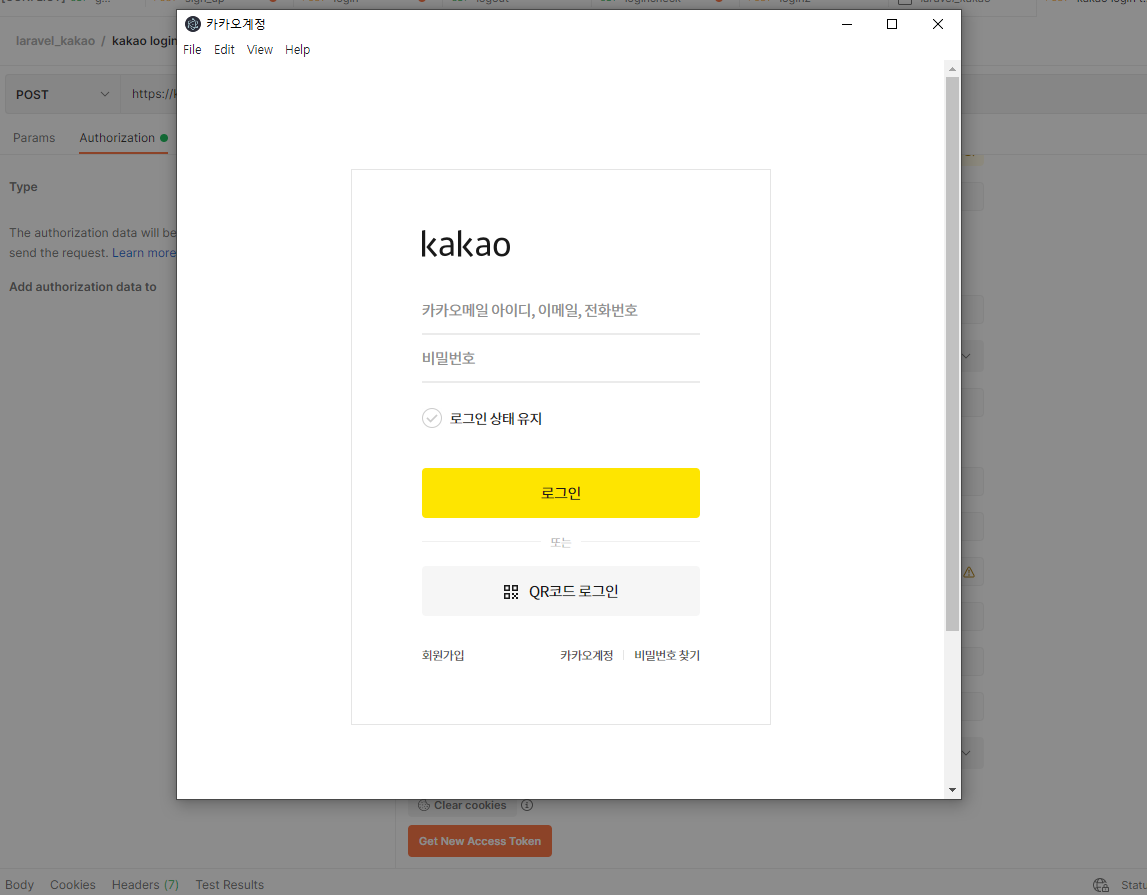Switch to the Params tab in Postman
The width and height of the screenshot is (1147, 895).
click(x=34, y=137)
